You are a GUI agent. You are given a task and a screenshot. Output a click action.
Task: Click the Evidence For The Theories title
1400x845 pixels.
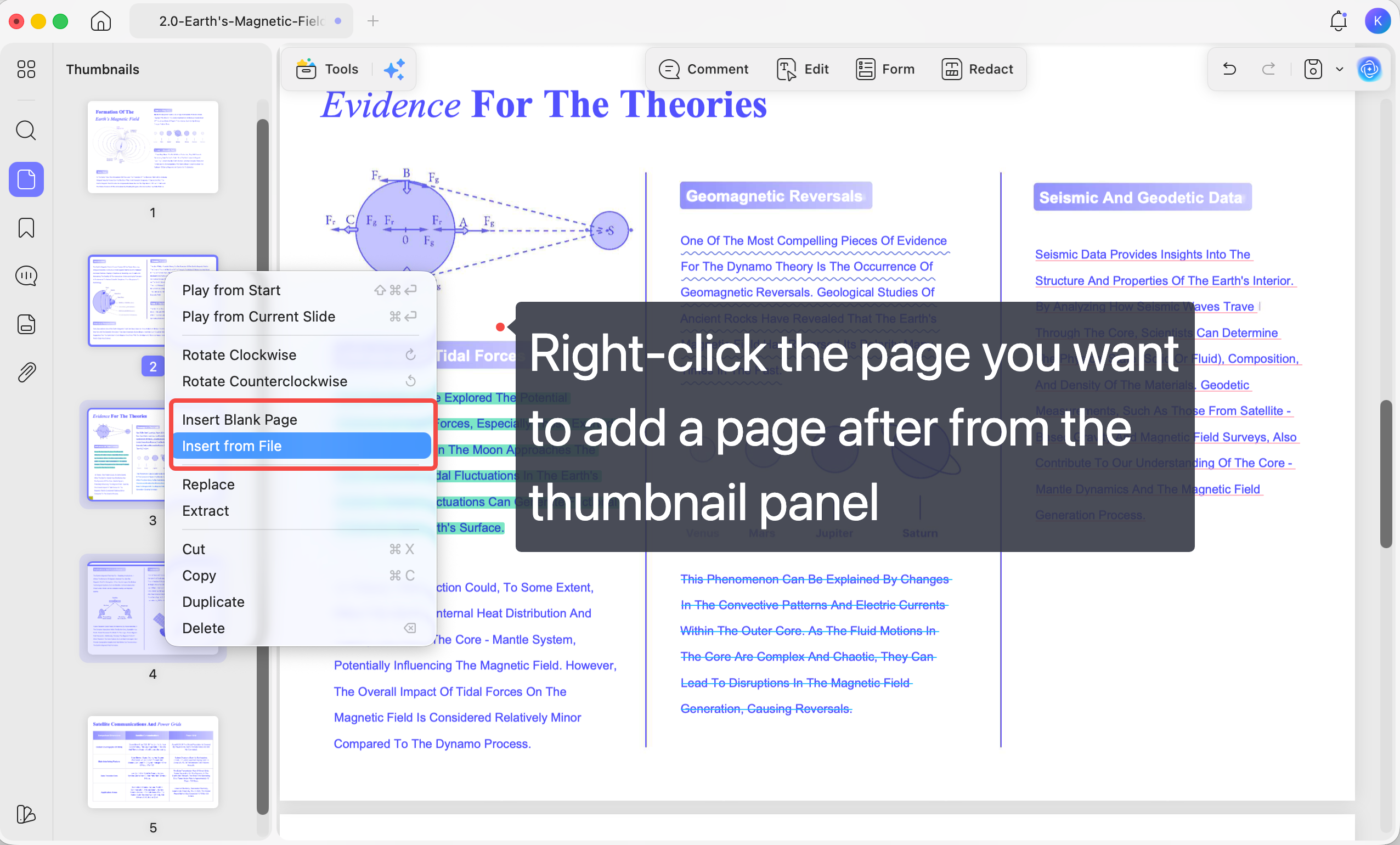click(x=543, y=105)
